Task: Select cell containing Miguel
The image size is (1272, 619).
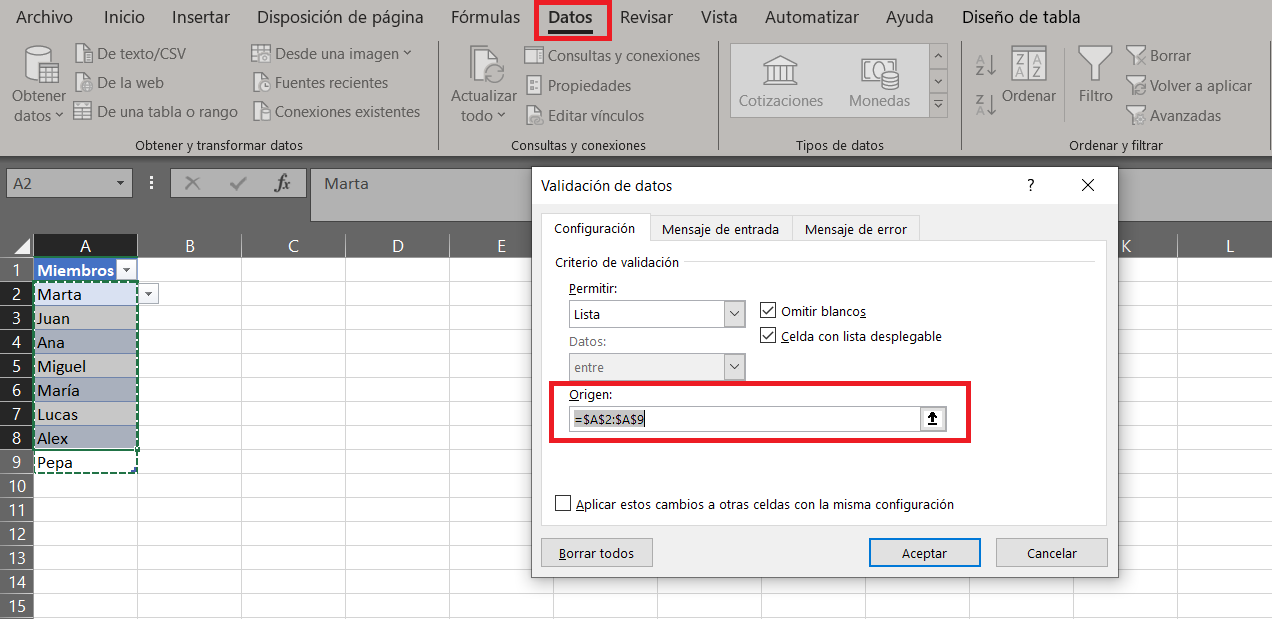Action: point(85,366)
